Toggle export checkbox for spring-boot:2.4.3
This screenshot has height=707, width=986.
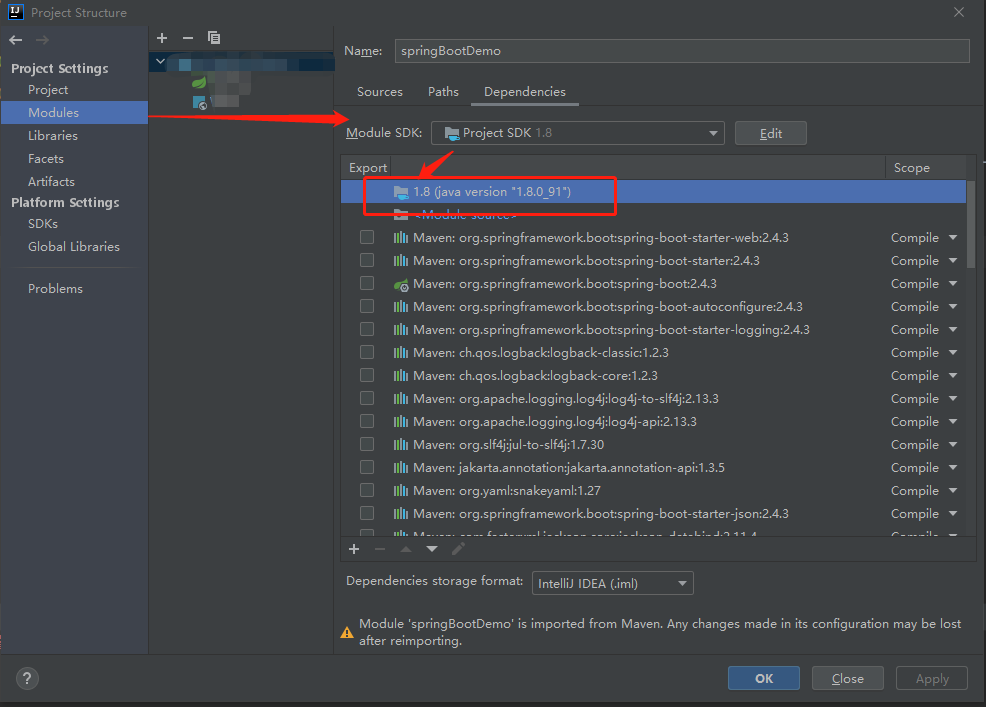click(367, 283)
